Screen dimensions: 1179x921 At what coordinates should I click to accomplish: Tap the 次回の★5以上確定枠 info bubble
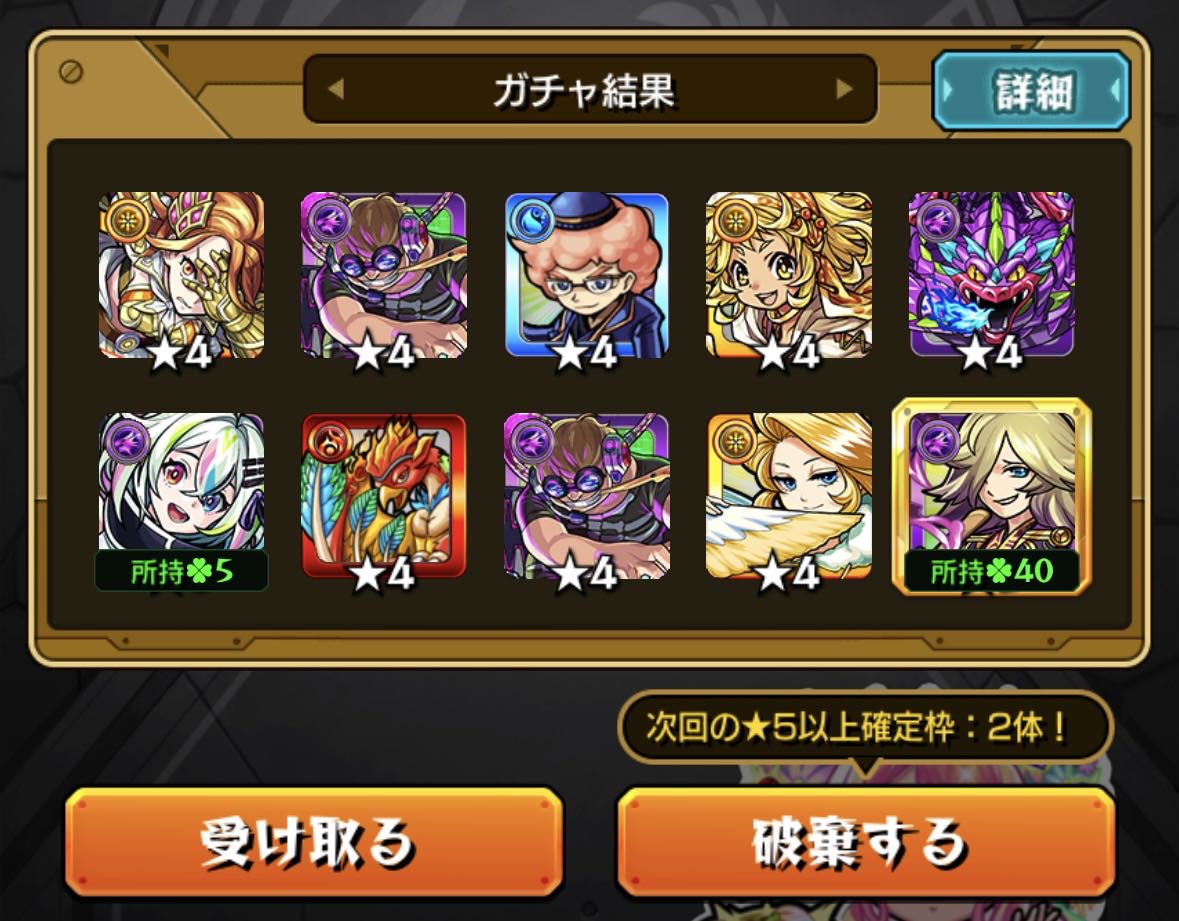point(864,728)
